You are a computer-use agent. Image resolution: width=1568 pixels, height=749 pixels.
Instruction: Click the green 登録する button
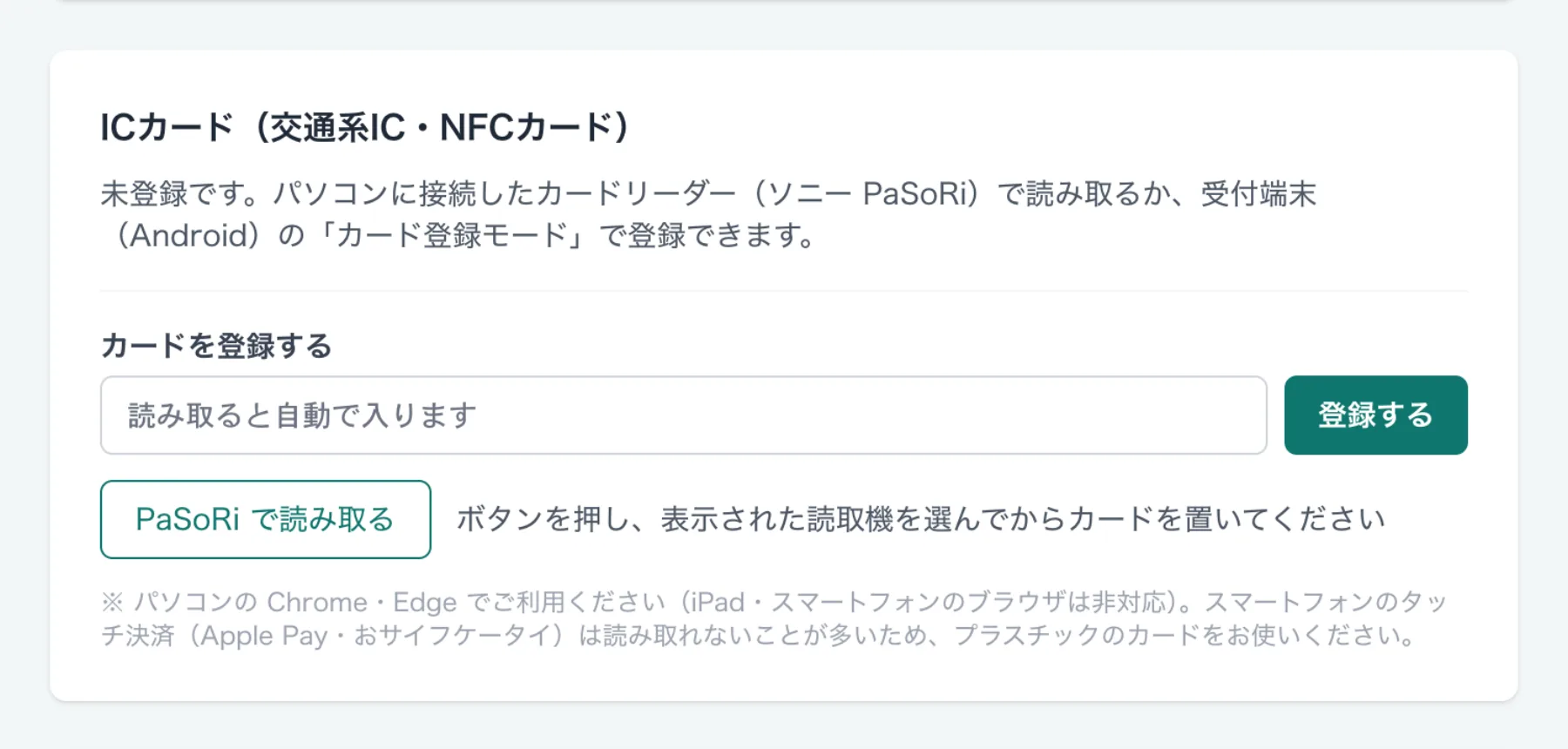point(1375,415)
